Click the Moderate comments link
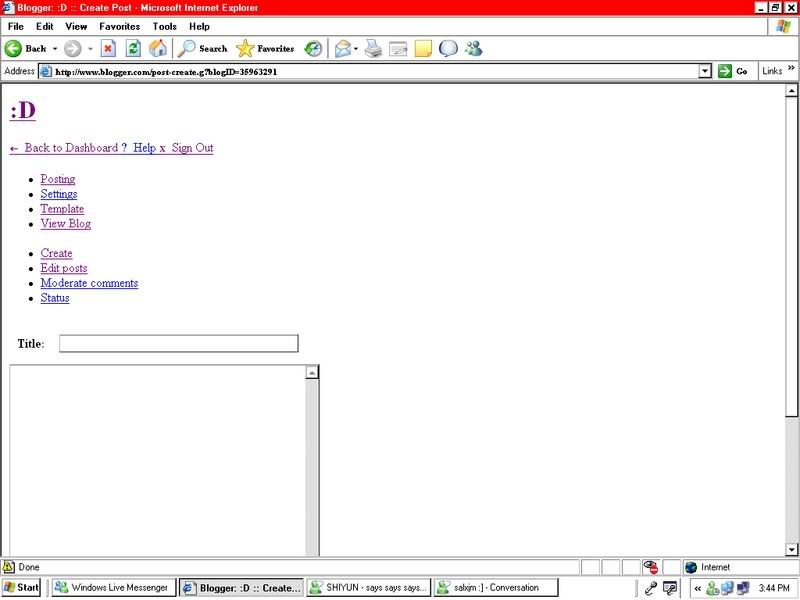Viewport: 800px width, 600px height. pos(89,283)
